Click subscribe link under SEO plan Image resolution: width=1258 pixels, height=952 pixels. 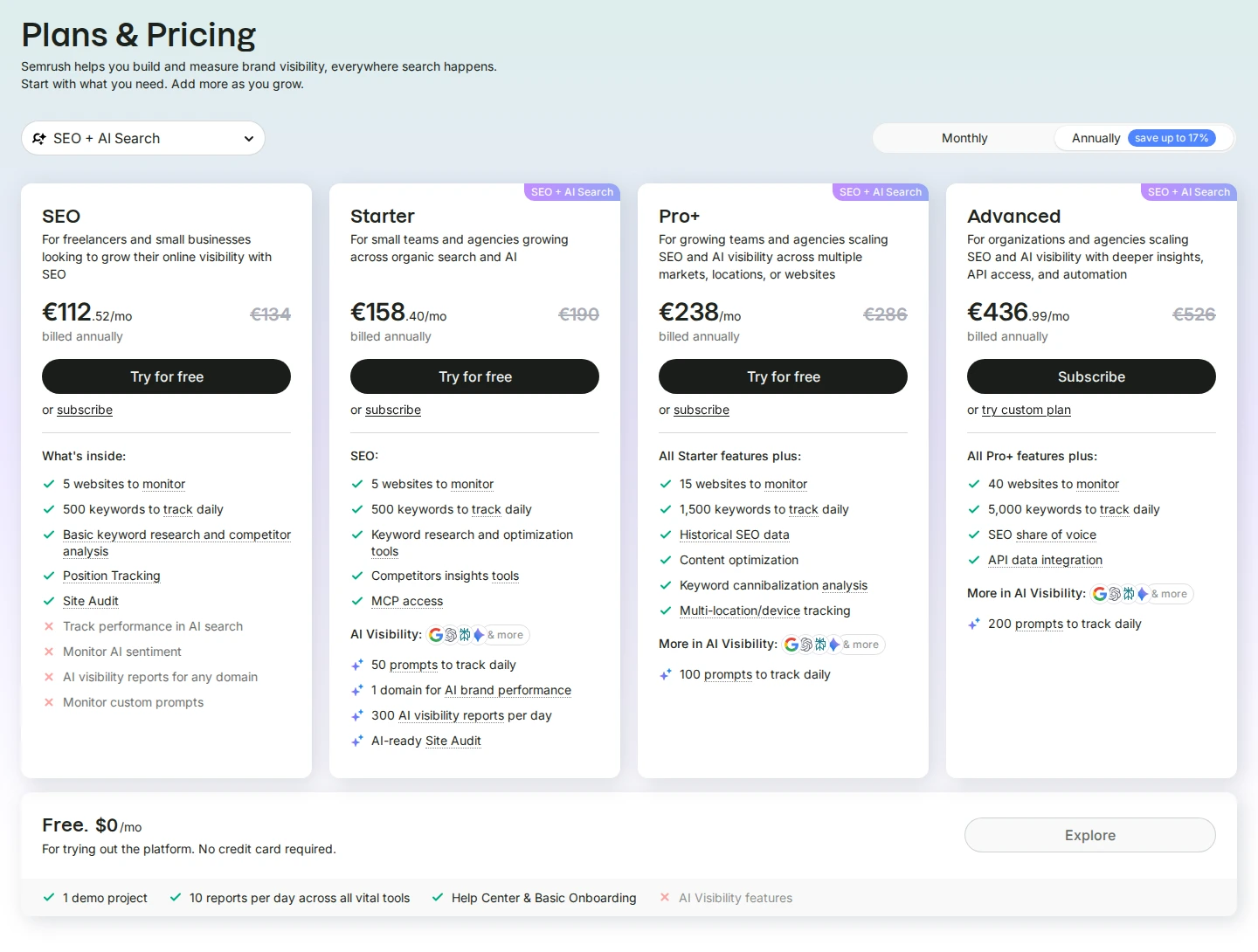coord(85,410)
